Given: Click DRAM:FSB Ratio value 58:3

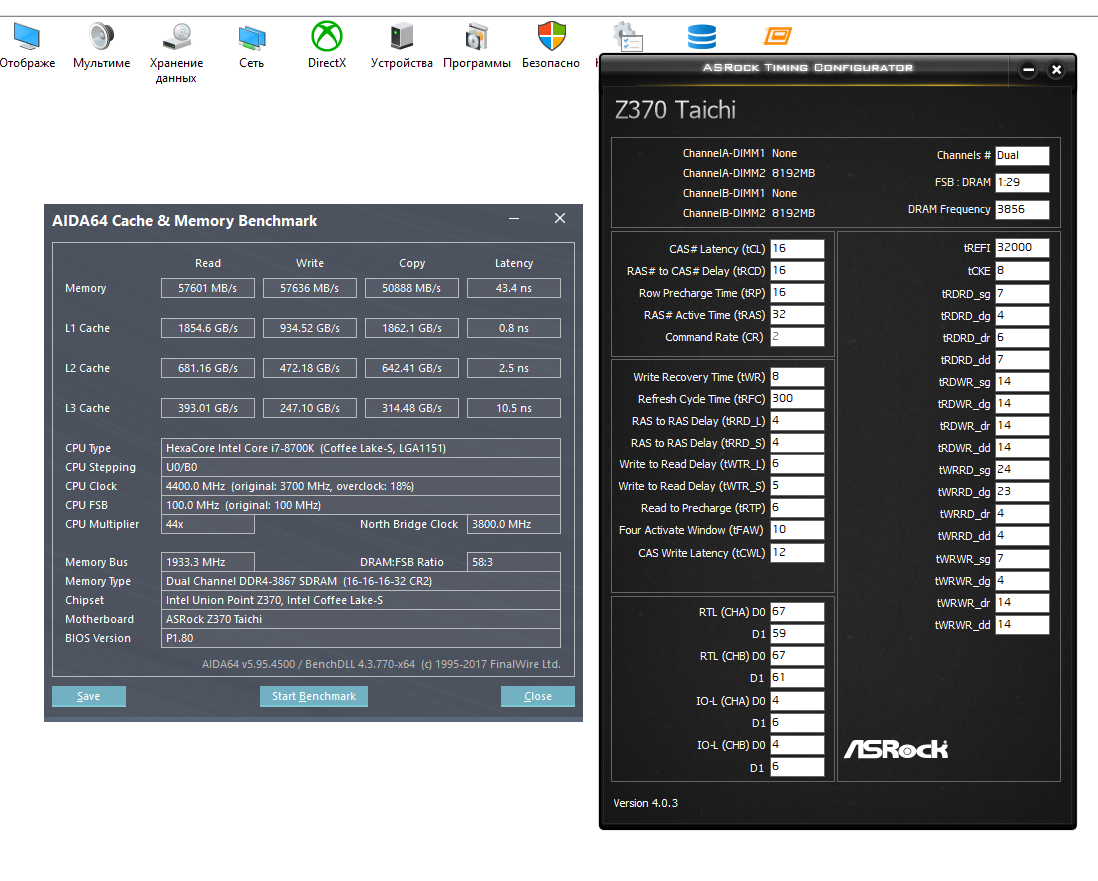Looking at the screenshot, I should tap(514, 562).
